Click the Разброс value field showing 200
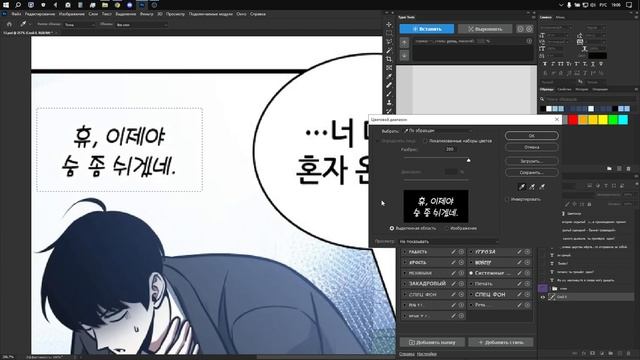Screen dimensions: 640x360 [450, 149]
